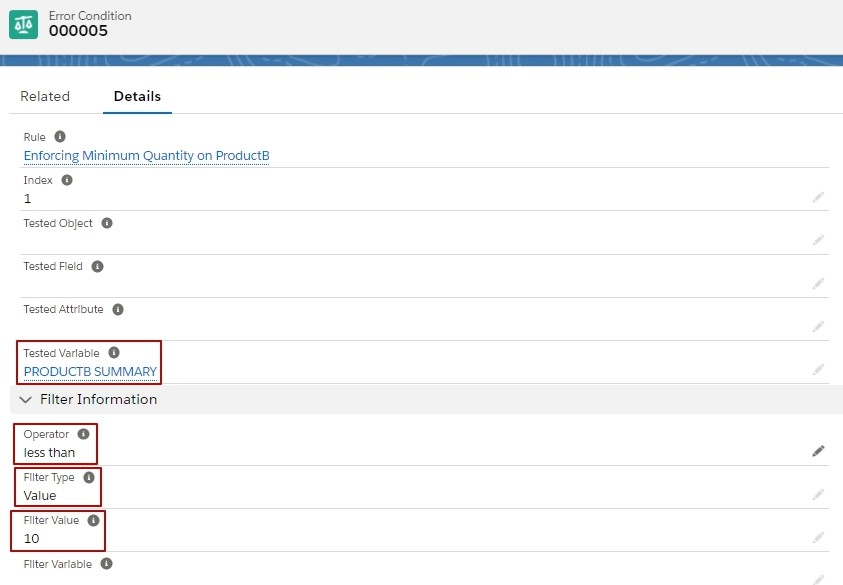
Task: Show info tooltip for Index field
Action: (67, 180)
